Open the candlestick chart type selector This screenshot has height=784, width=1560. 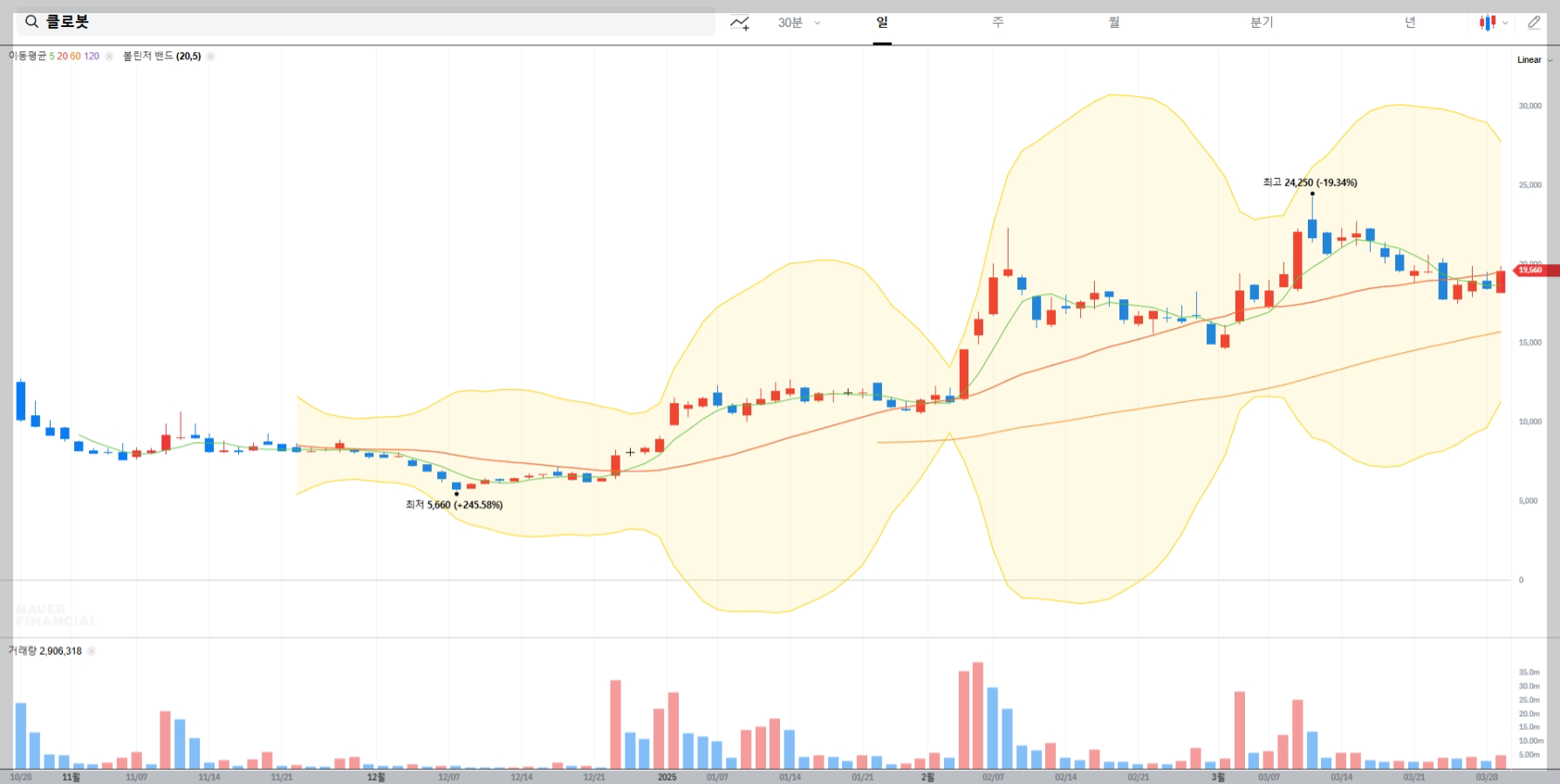(x=1493, y=23)
